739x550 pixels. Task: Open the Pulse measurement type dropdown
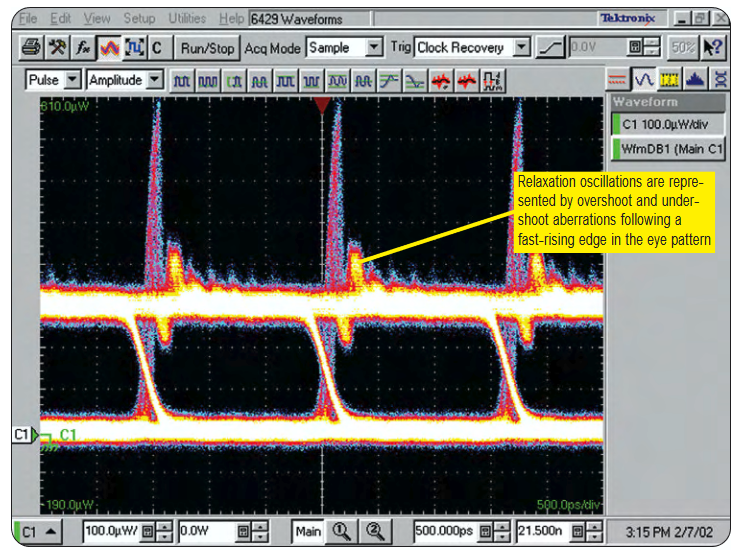(73, 80)
